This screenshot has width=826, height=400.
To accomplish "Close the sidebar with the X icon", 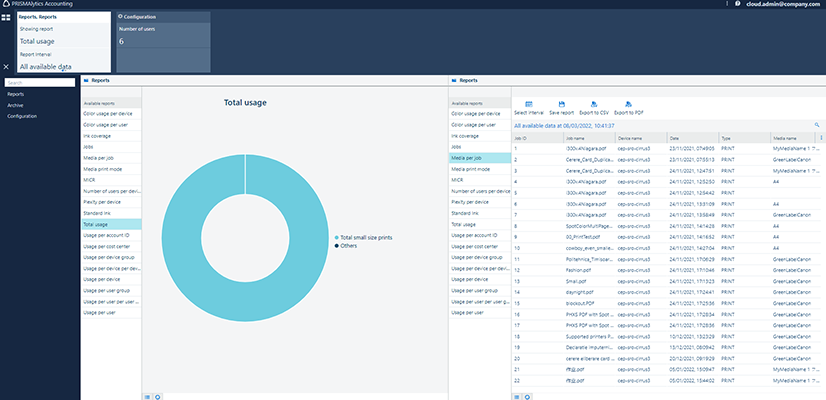I will (7, 66).
